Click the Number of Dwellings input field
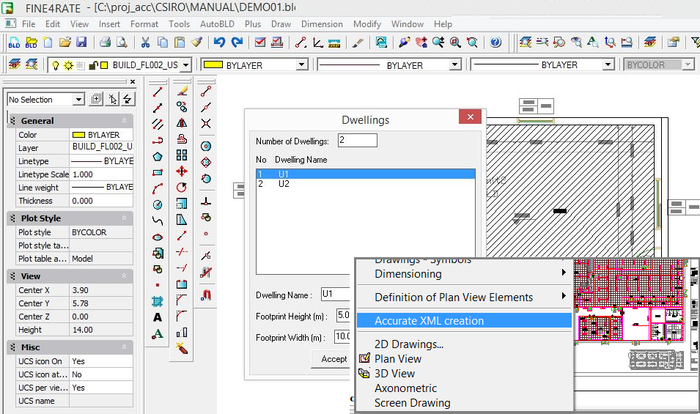Screen dimensions: 700x414 click(356, 140)
